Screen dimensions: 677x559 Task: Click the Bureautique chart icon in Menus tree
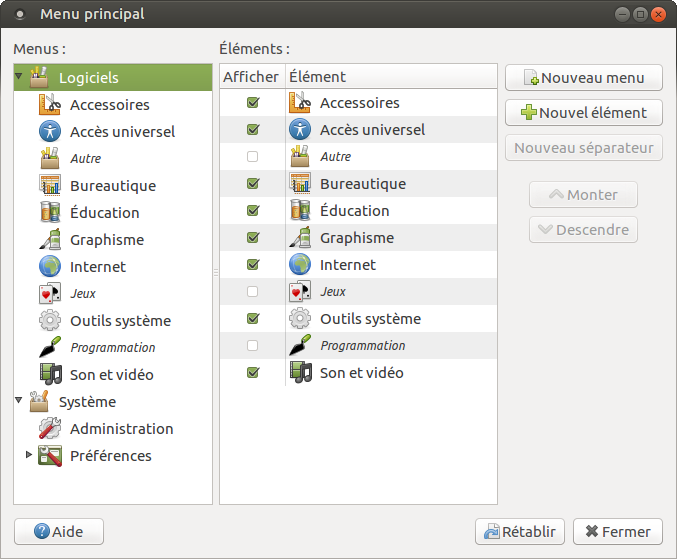[x=50, y=186]
